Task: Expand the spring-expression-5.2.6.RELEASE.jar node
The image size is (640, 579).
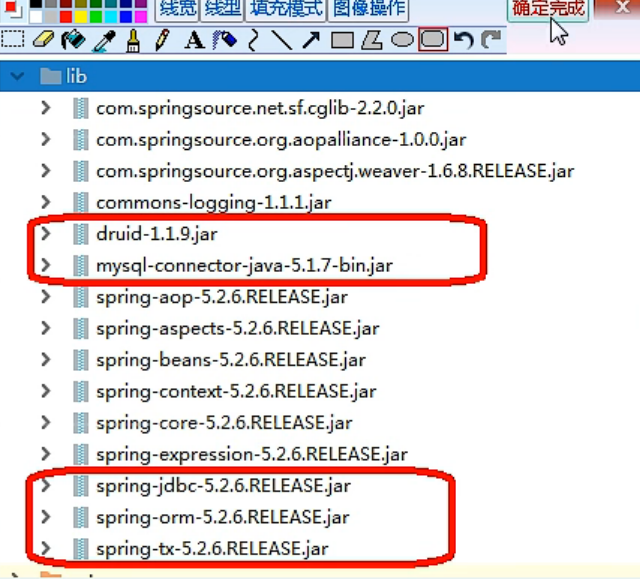Action: click(46, 454)
